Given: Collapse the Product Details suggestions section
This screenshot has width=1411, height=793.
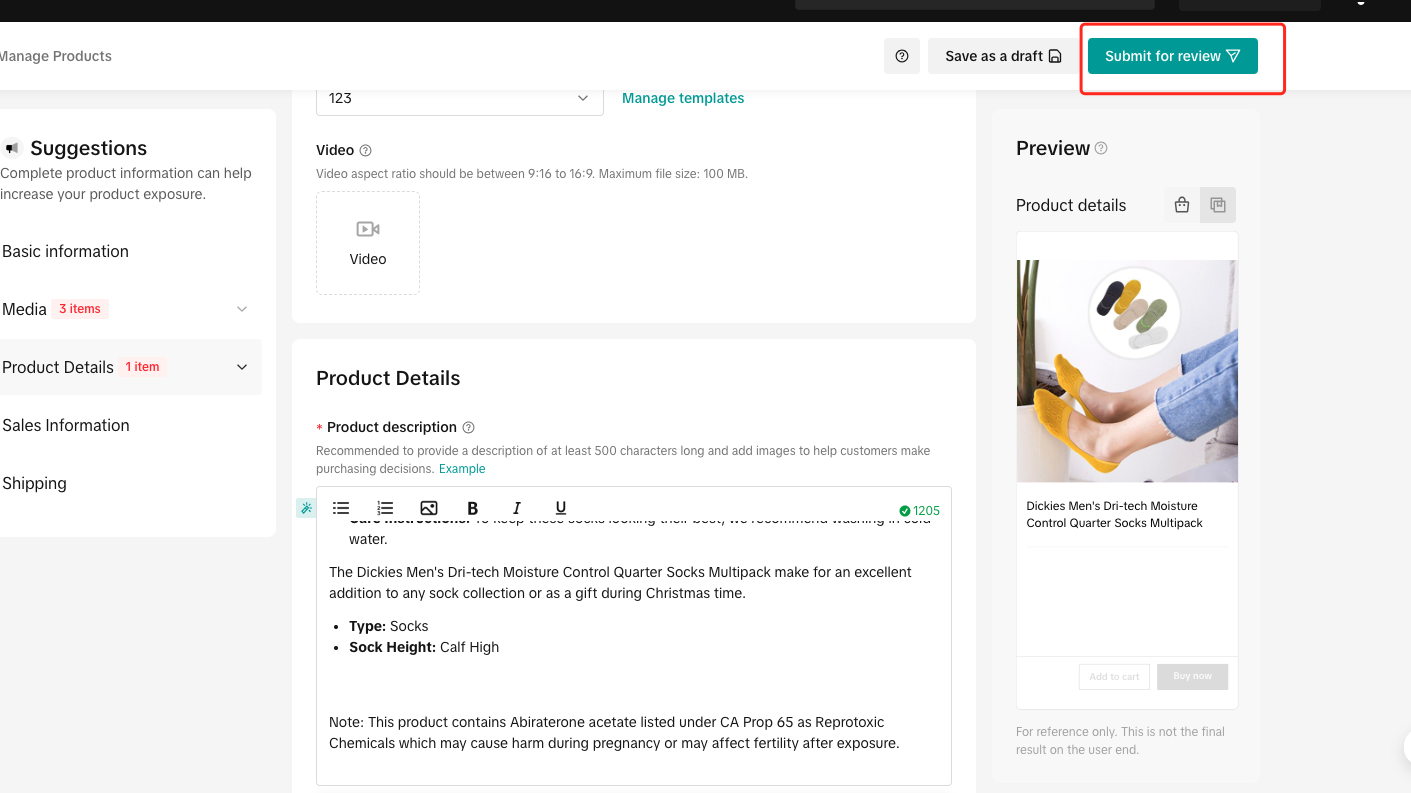Looking at the screenshot, I should [241, 367].
